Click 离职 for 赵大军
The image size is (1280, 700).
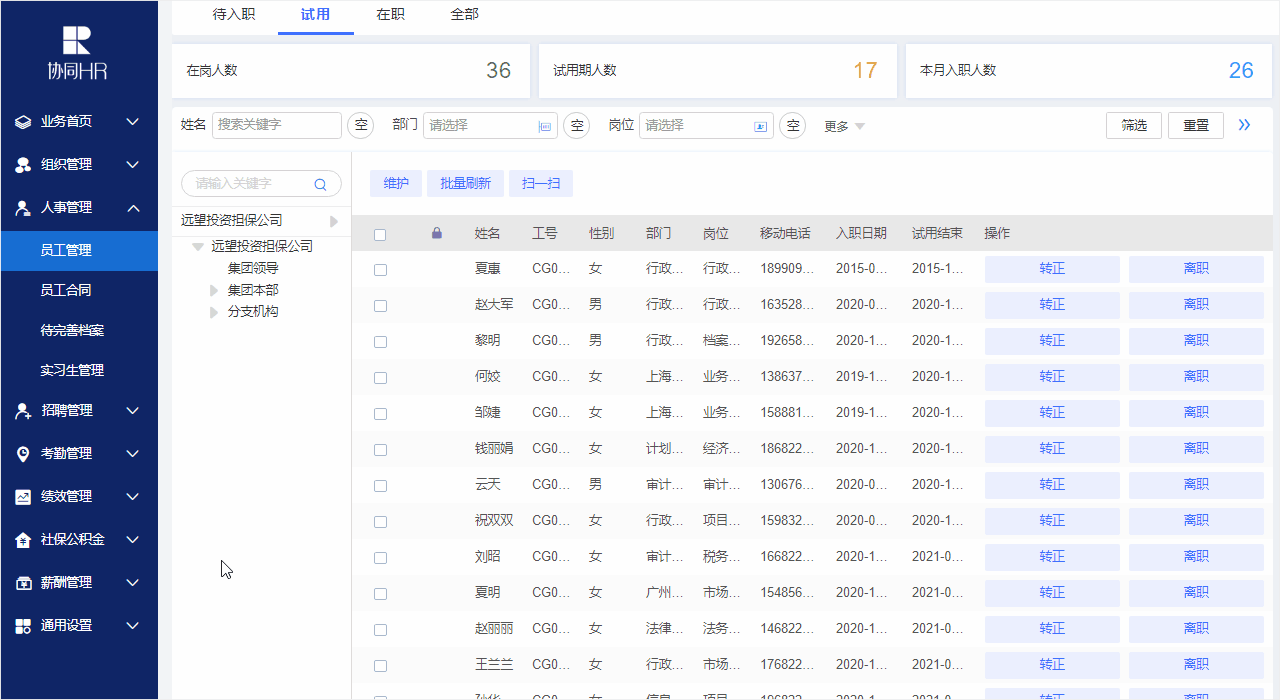coord(1196,305)
